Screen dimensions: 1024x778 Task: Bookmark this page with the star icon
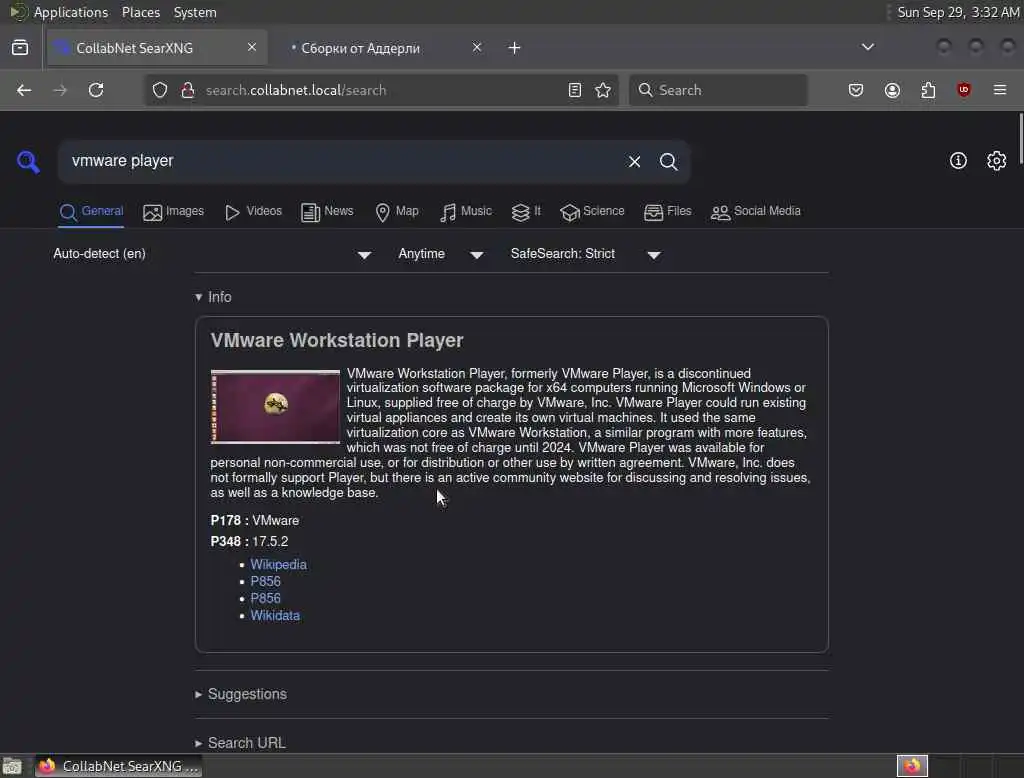[x=603, y=90]
